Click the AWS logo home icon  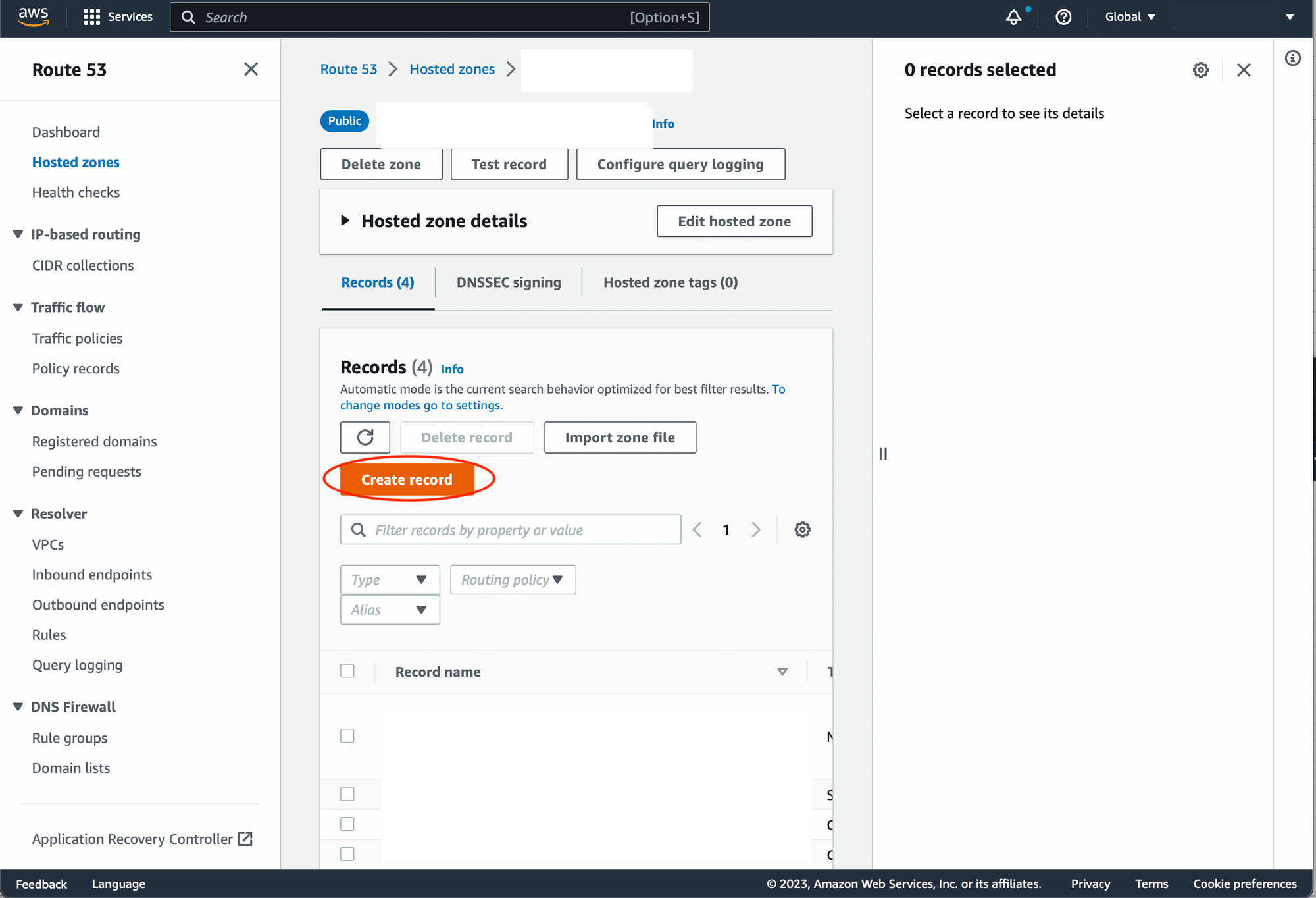(34, 16)
